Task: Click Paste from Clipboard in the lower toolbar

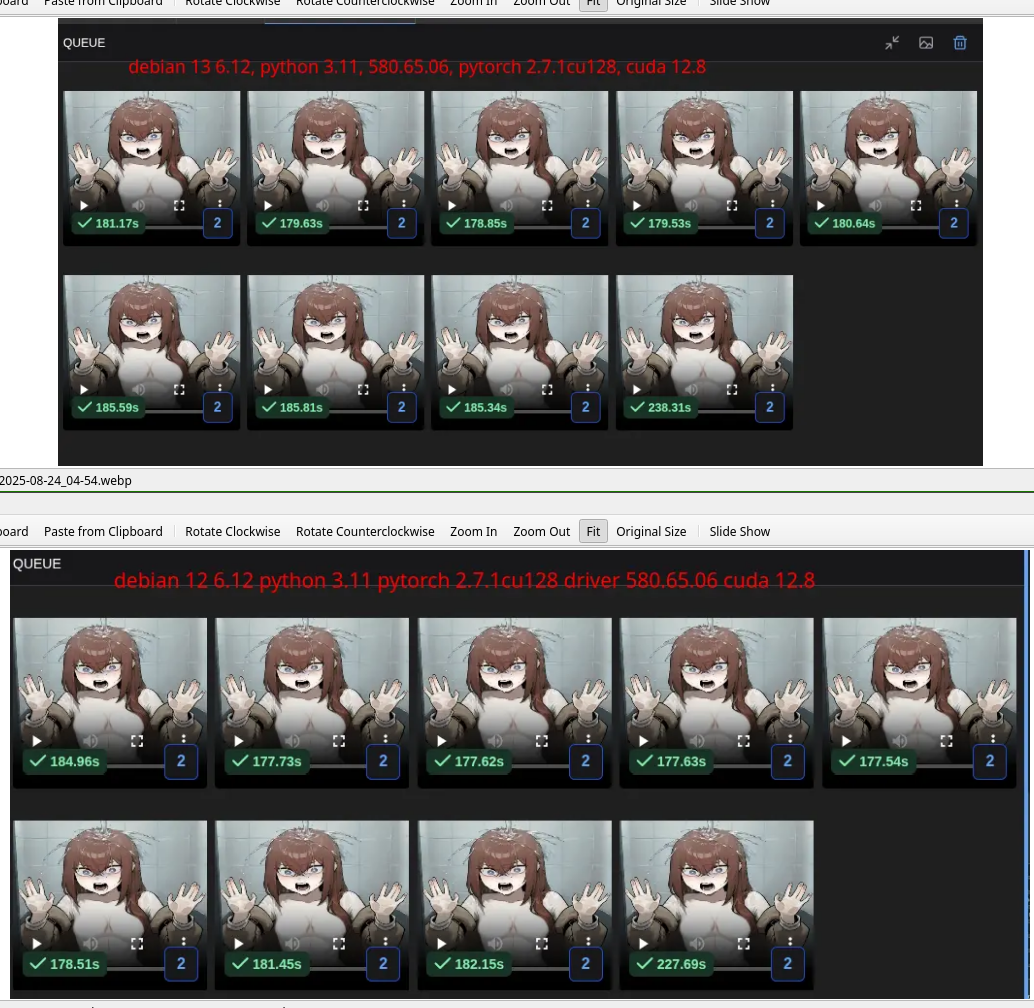Action: [103, 531]
